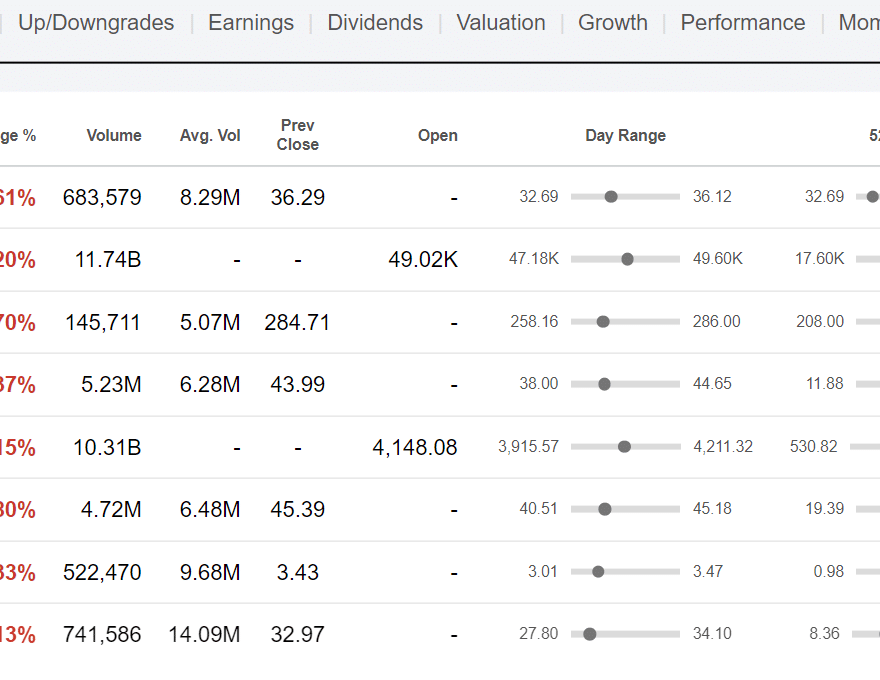
Task: Select day high 286.00
Action: 717,321
